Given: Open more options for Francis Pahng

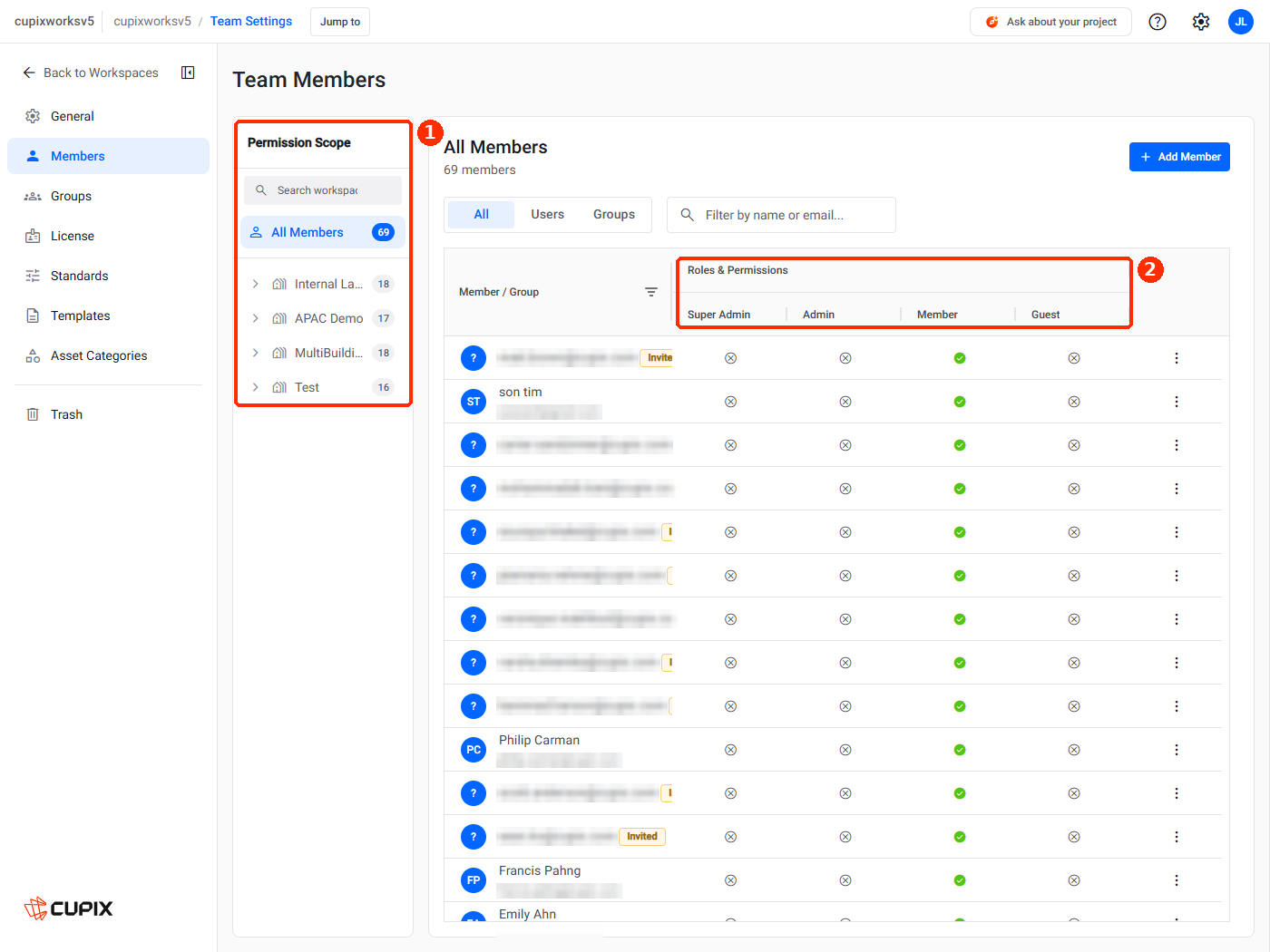Looking at the screenshot, I should tap(1177, 880).
